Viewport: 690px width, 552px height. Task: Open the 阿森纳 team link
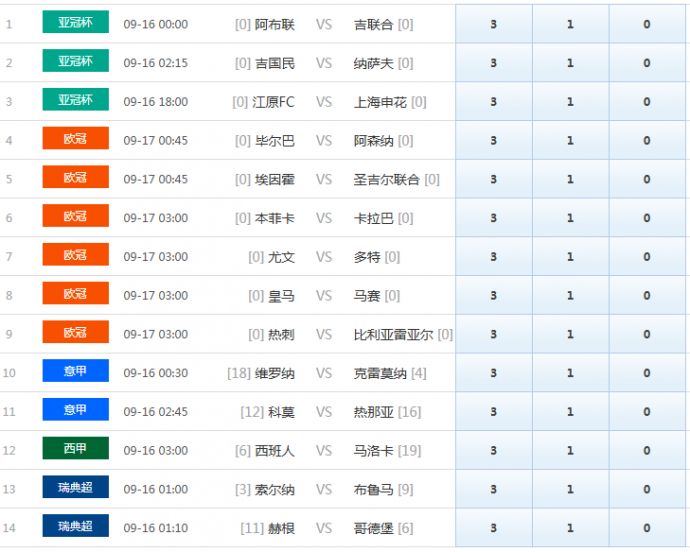tap(374, 141)
